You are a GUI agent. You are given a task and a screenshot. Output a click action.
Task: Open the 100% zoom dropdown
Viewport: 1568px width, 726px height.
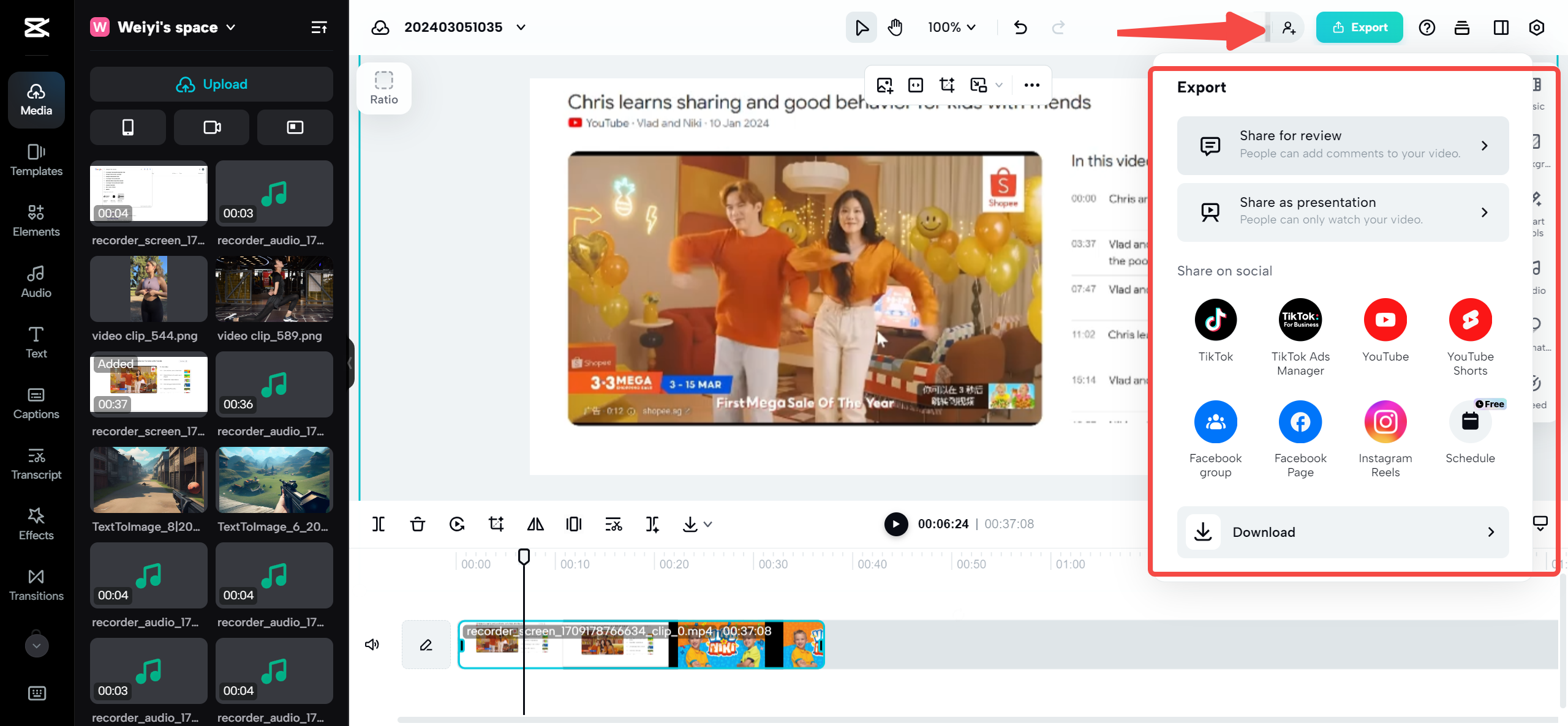click(951, 27)
